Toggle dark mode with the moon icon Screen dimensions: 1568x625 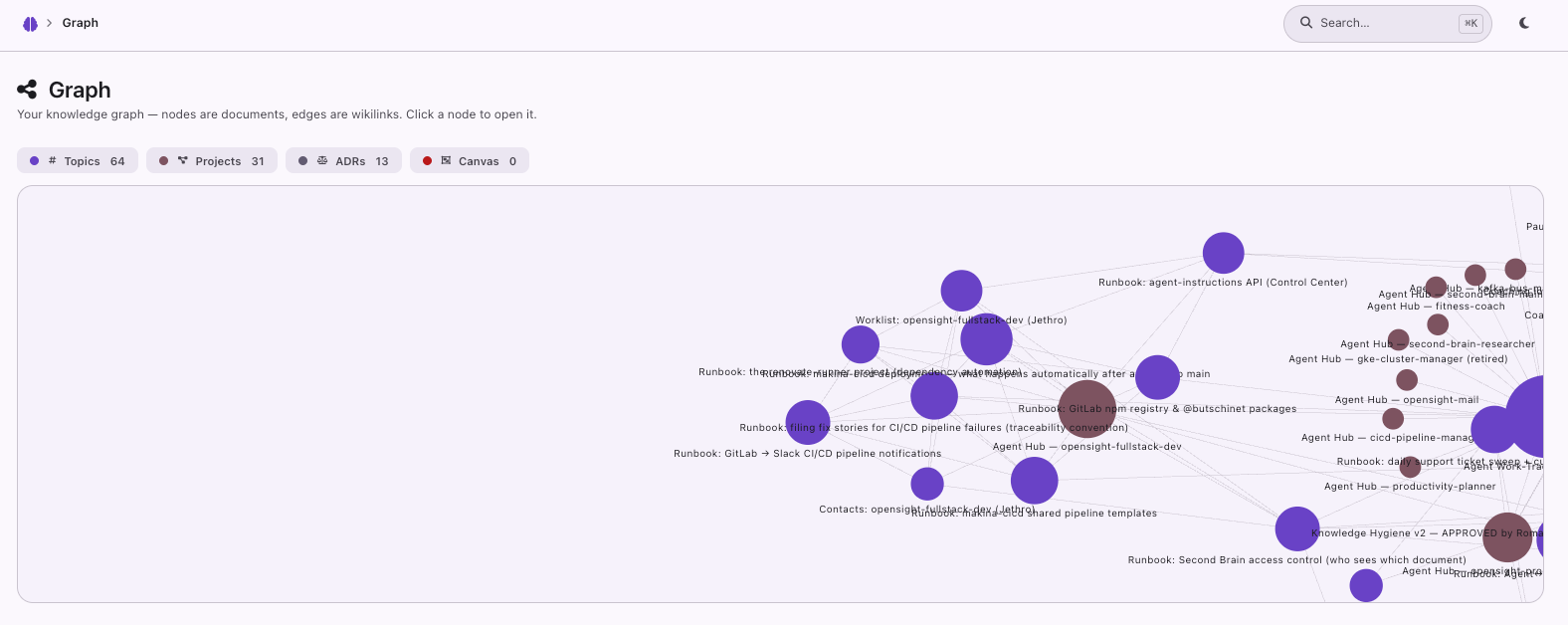click(x=1524, y=23)
